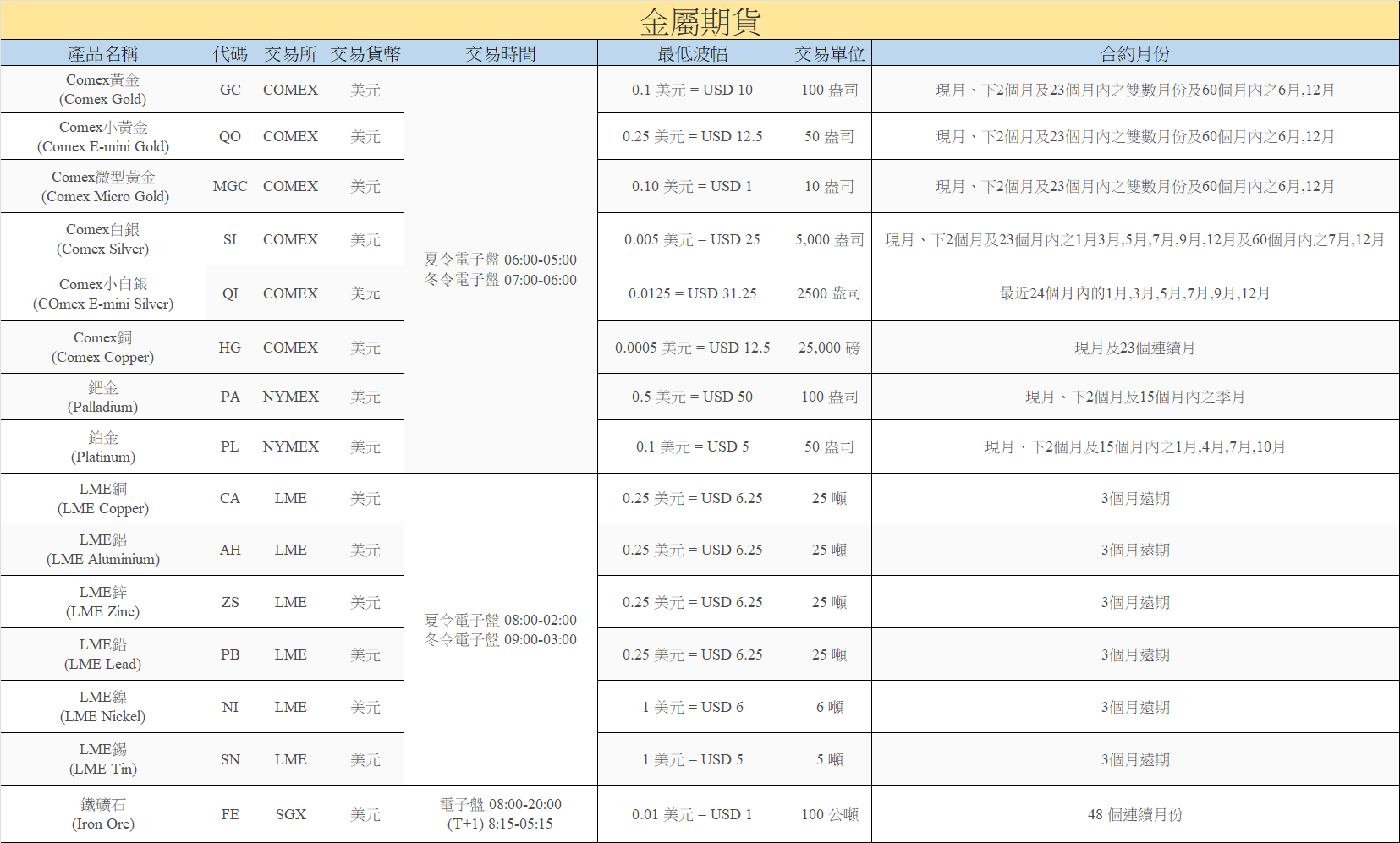Click the 0.1 美元 = USD 10 cell
This screenshot has height=843, width=1400.
[x=693, y=90]
